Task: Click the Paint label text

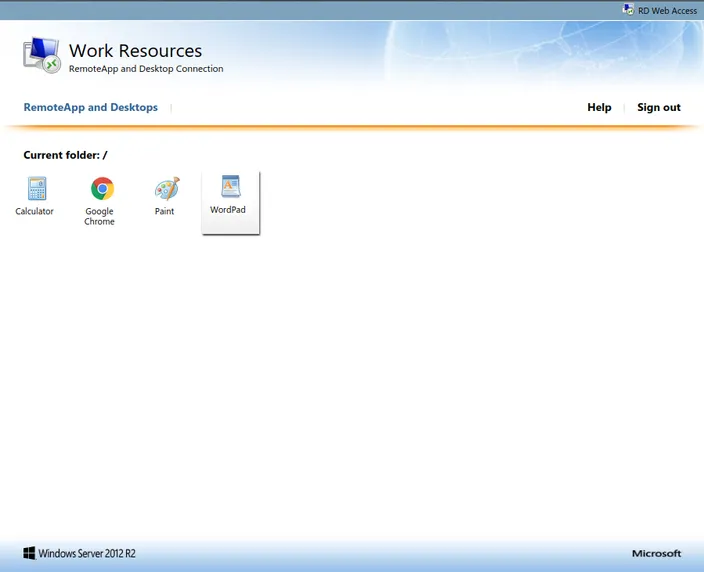Action: 164,211
